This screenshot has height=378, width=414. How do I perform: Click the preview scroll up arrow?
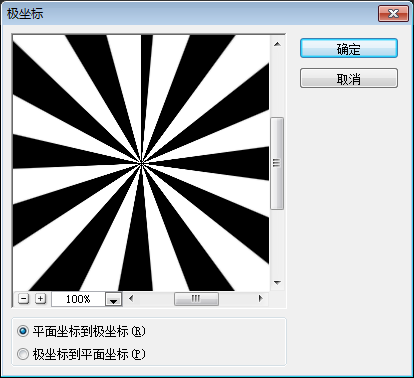pyautogui.click(x=277, y=44)
